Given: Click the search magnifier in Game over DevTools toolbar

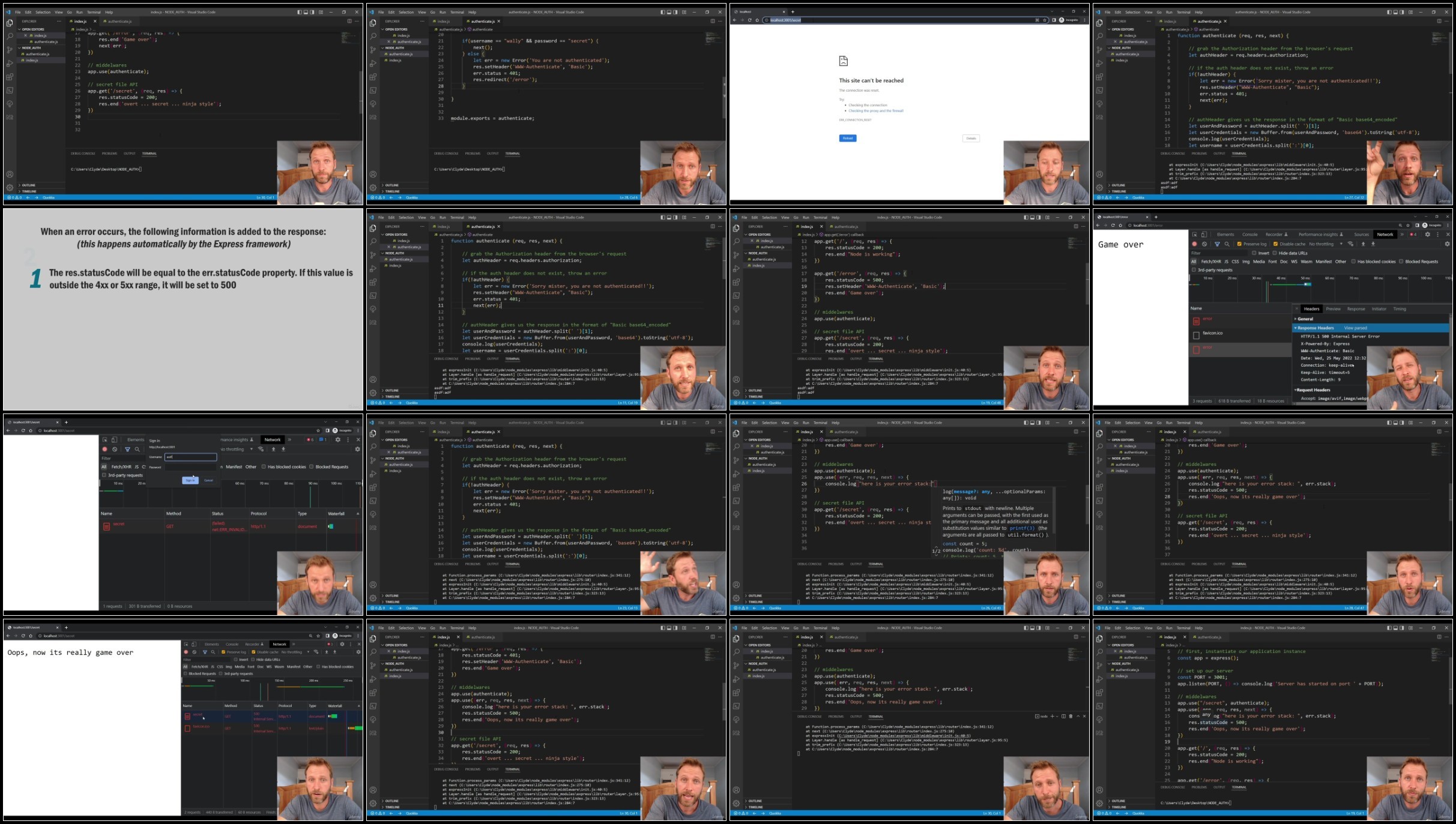Looking at the screenshot, I should (1227, 244).
